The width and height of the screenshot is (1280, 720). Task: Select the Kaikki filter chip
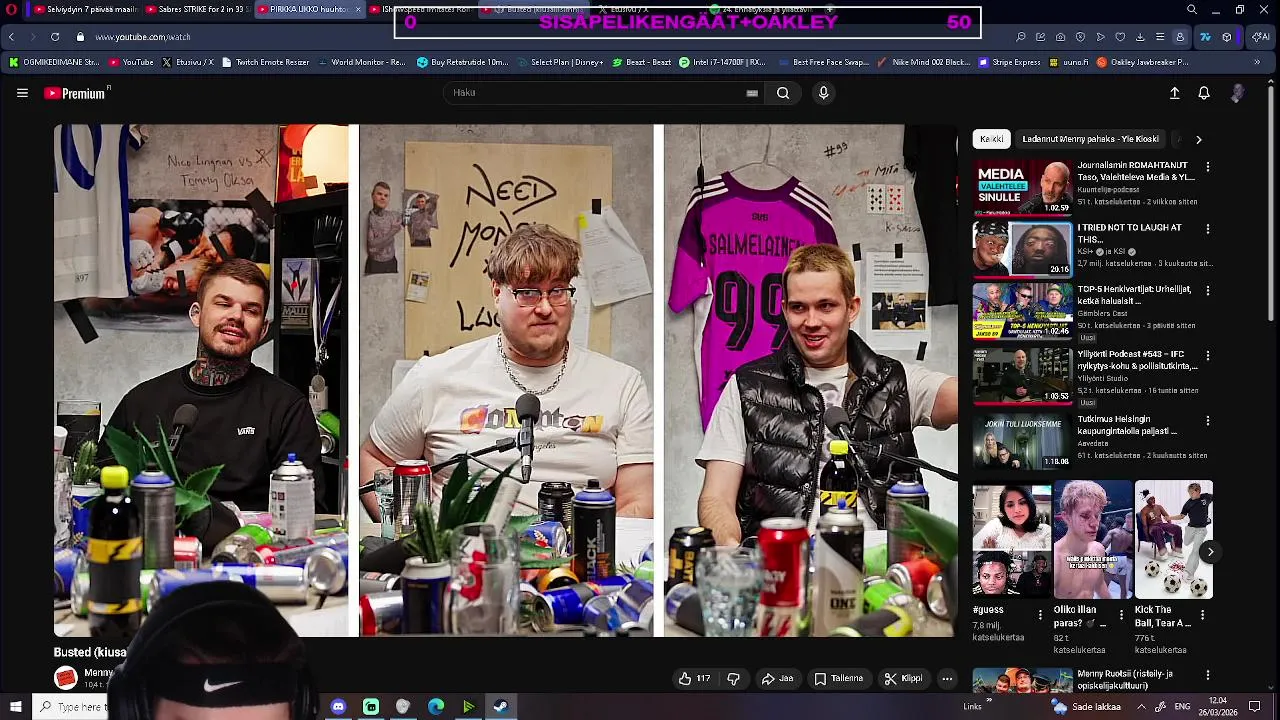992,139
